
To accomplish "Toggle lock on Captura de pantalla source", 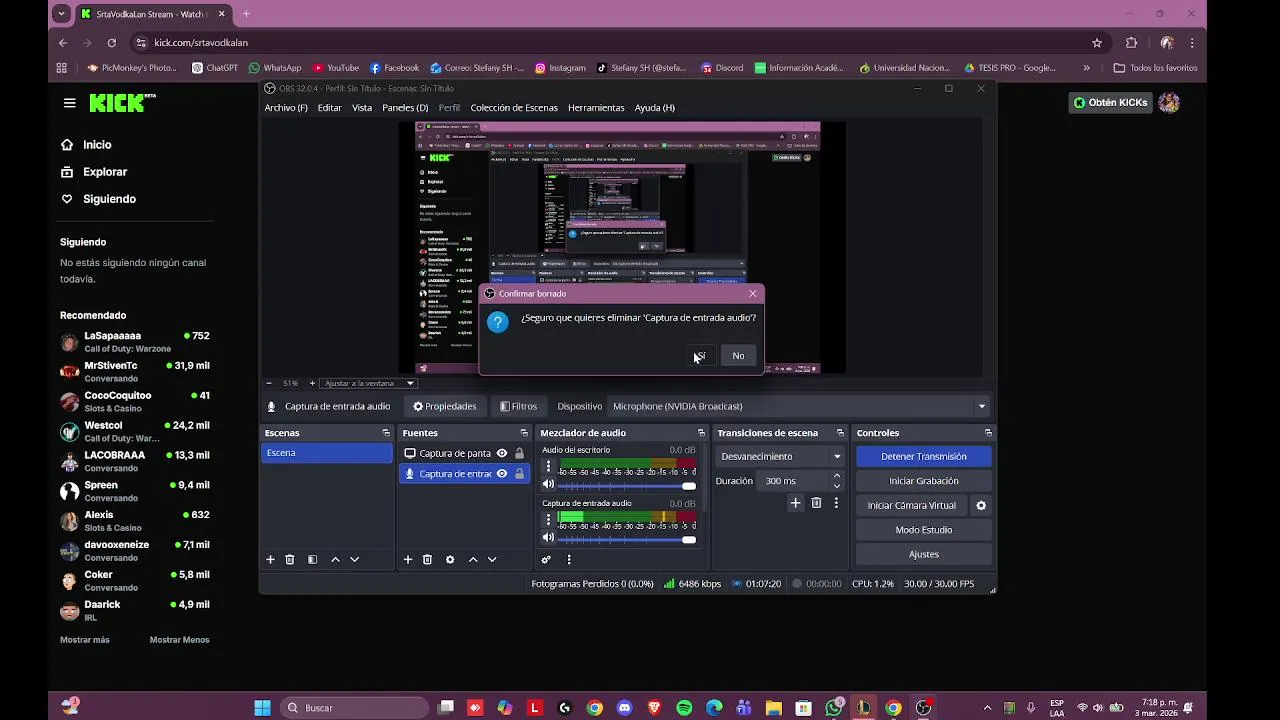I will (519, 453).
